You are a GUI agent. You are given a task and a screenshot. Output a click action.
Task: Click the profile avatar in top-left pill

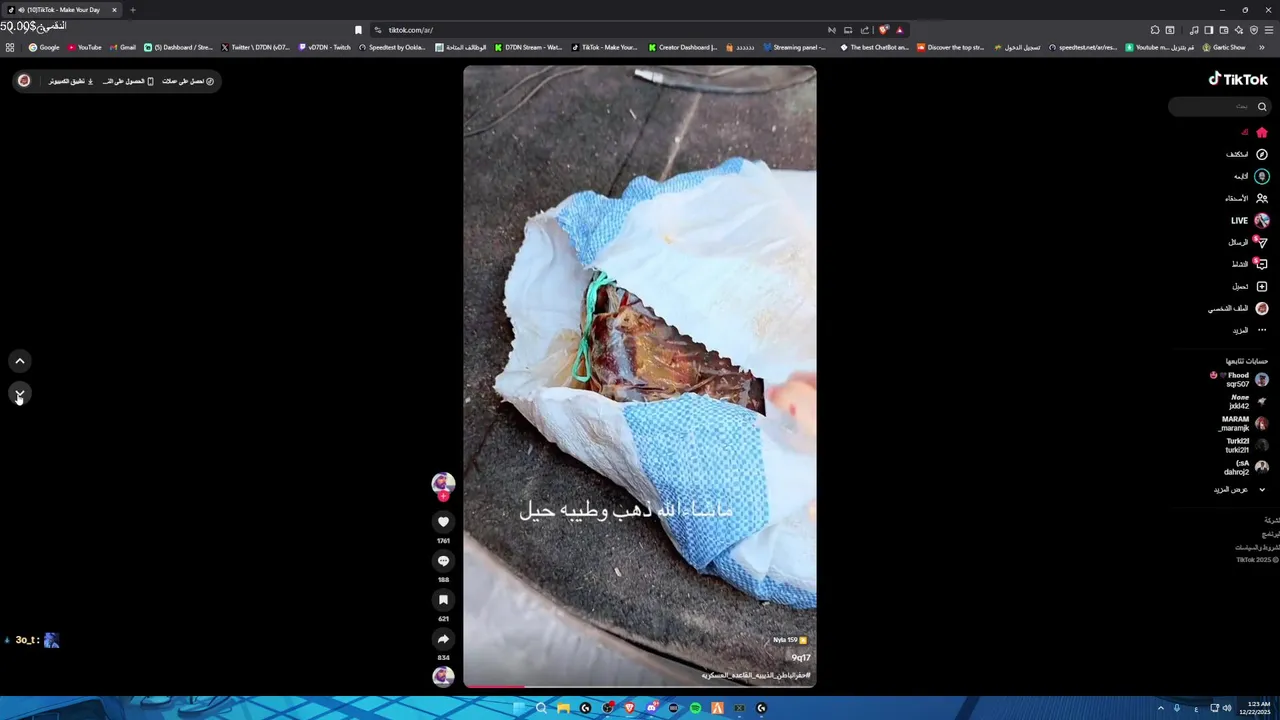coord(24,81)
